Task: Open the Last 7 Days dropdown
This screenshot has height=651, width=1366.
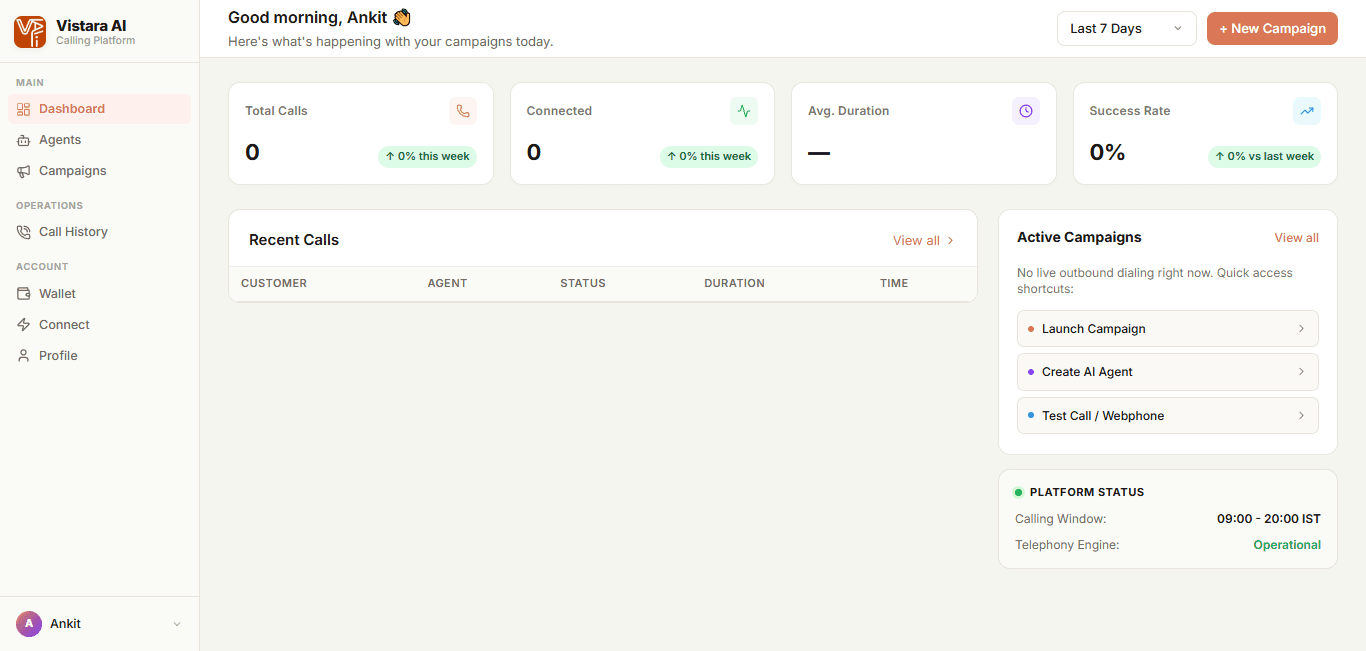Action: click(1126, 29)
